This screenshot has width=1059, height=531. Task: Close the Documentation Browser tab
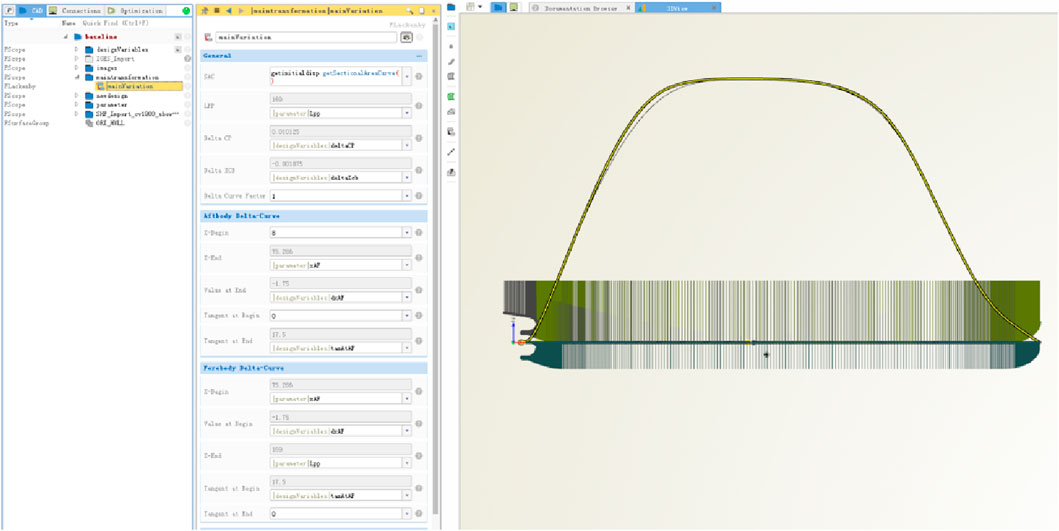click(x=628, y=8)
